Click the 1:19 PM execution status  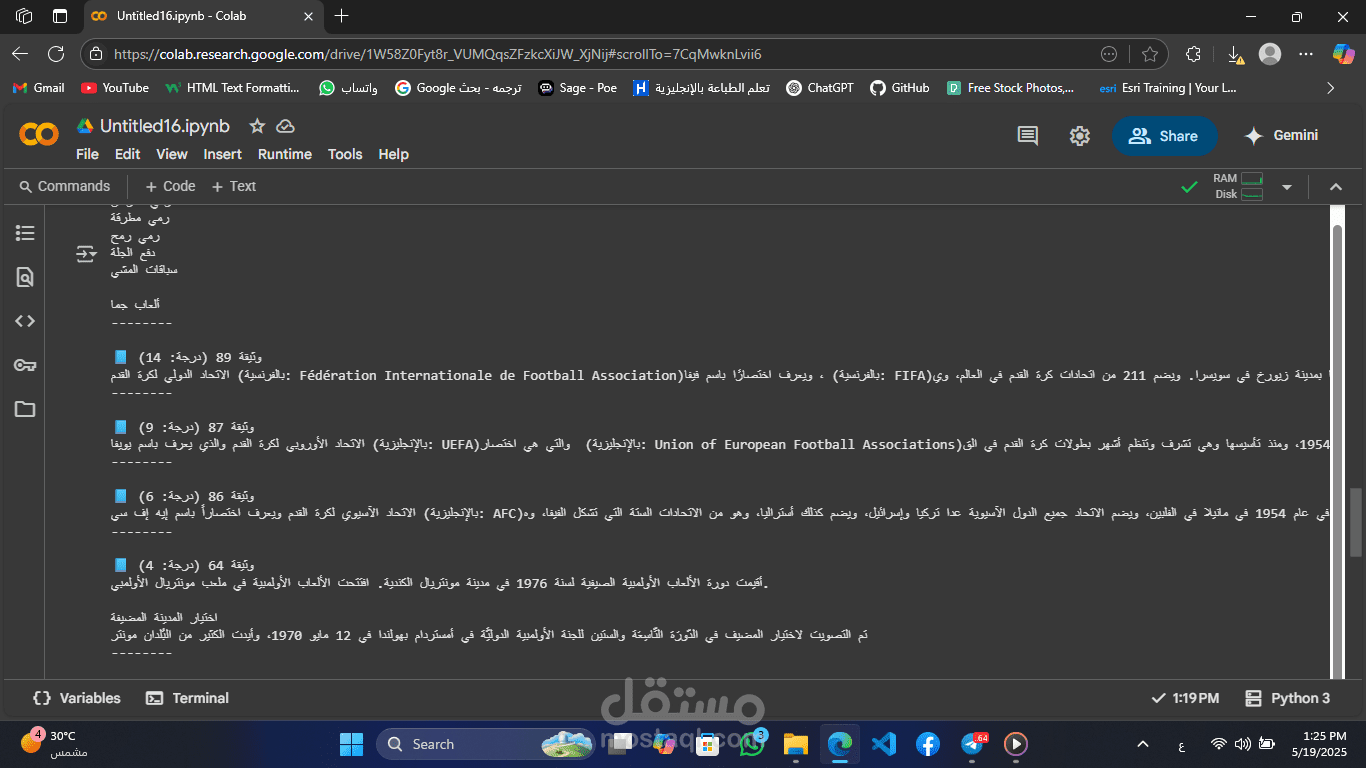pos(1185,698)
